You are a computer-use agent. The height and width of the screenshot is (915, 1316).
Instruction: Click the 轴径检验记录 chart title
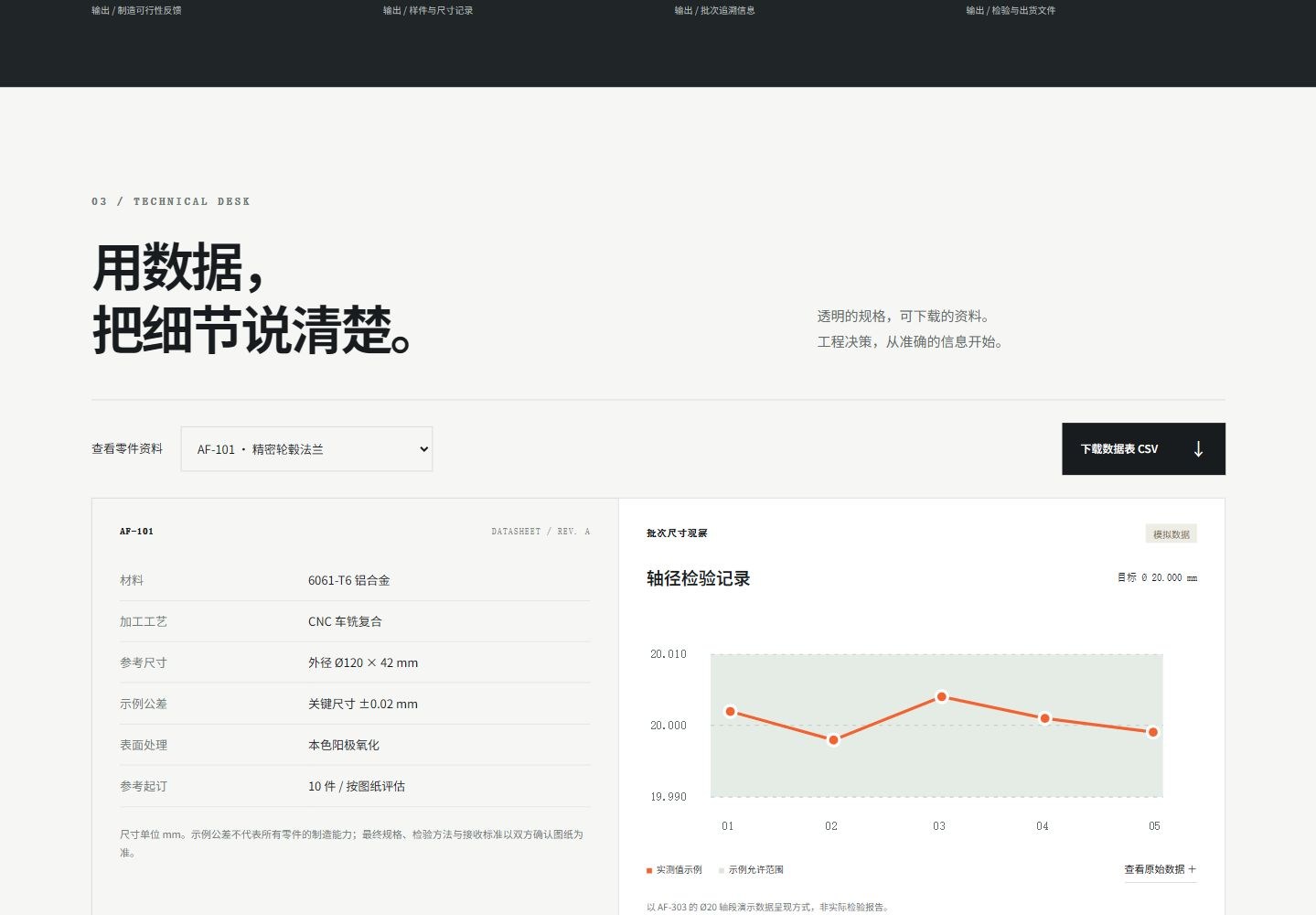[x=699, y=578]
